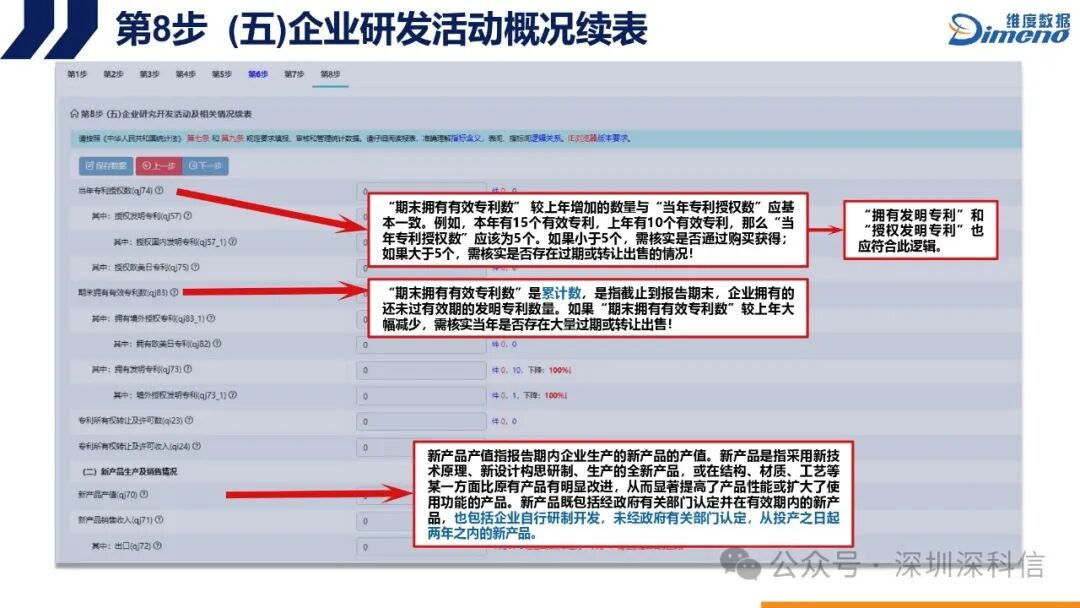Open help icon for 专利所有权转让及许可收入(qj24)
Image resolution: width=1080 pixels, height=608 pixels.
196,446
